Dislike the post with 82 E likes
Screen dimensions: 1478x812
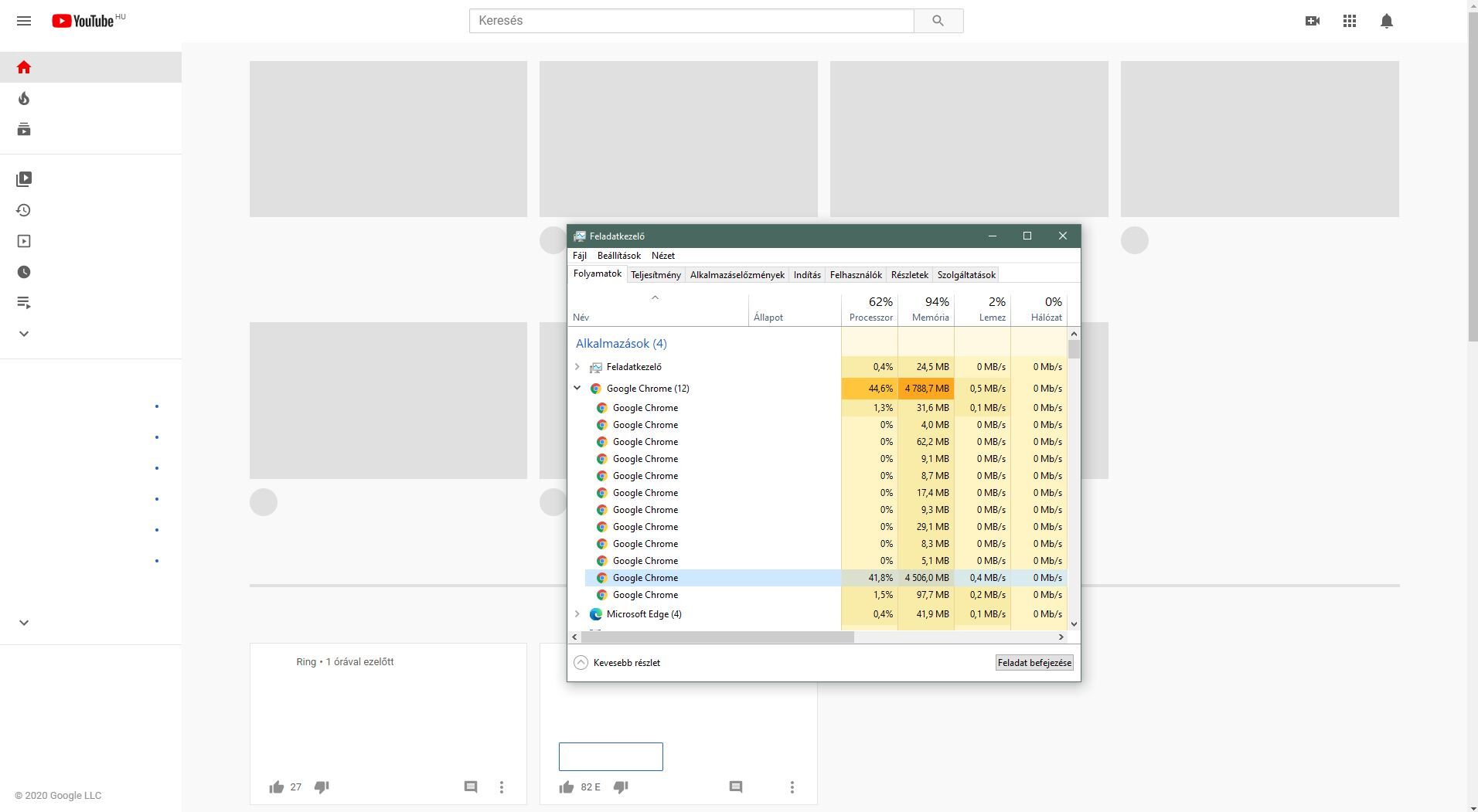[x=621, y=787]
